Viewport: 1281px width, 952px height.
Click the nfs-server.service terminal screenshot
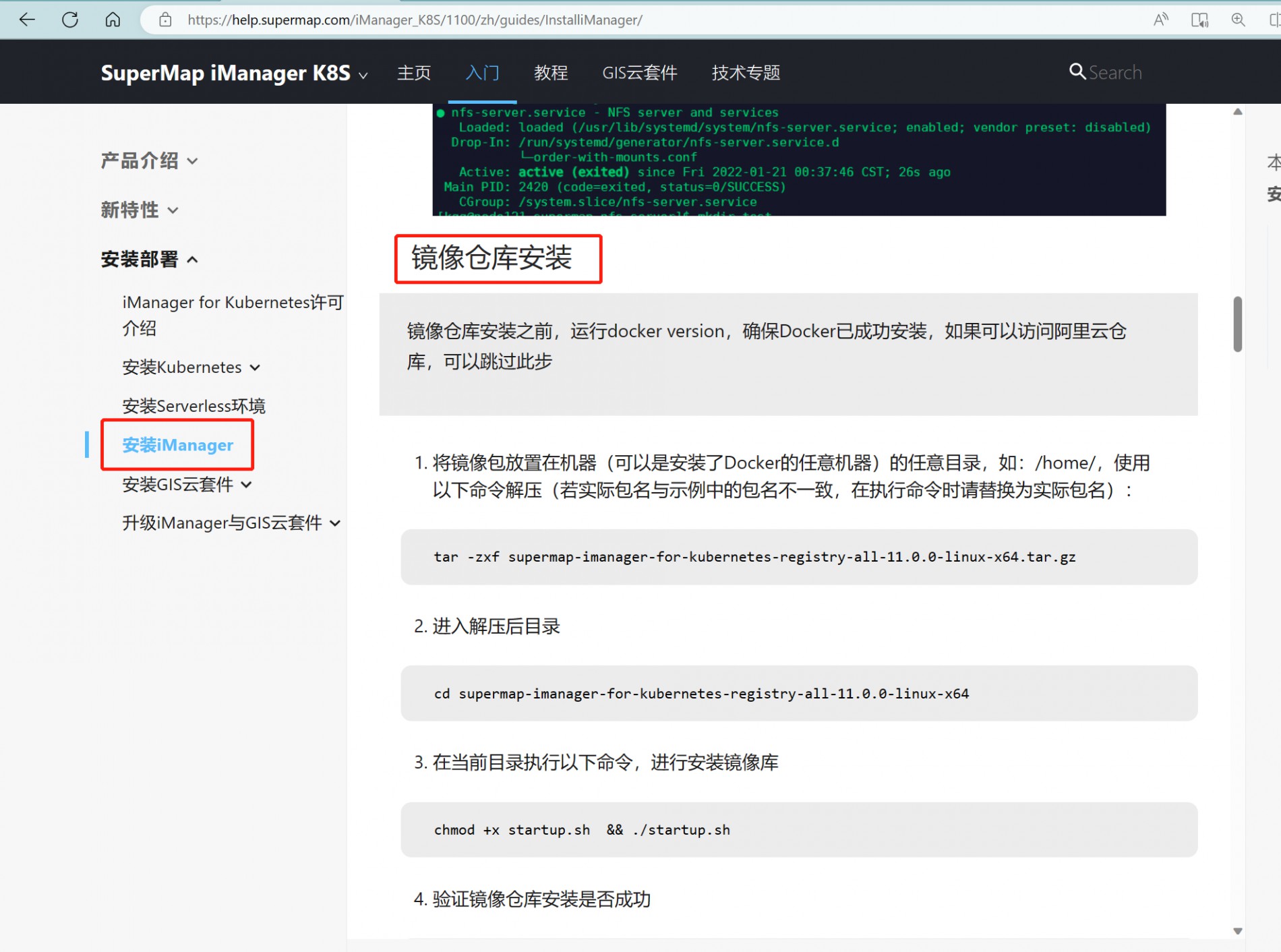[x=799, y=160]
